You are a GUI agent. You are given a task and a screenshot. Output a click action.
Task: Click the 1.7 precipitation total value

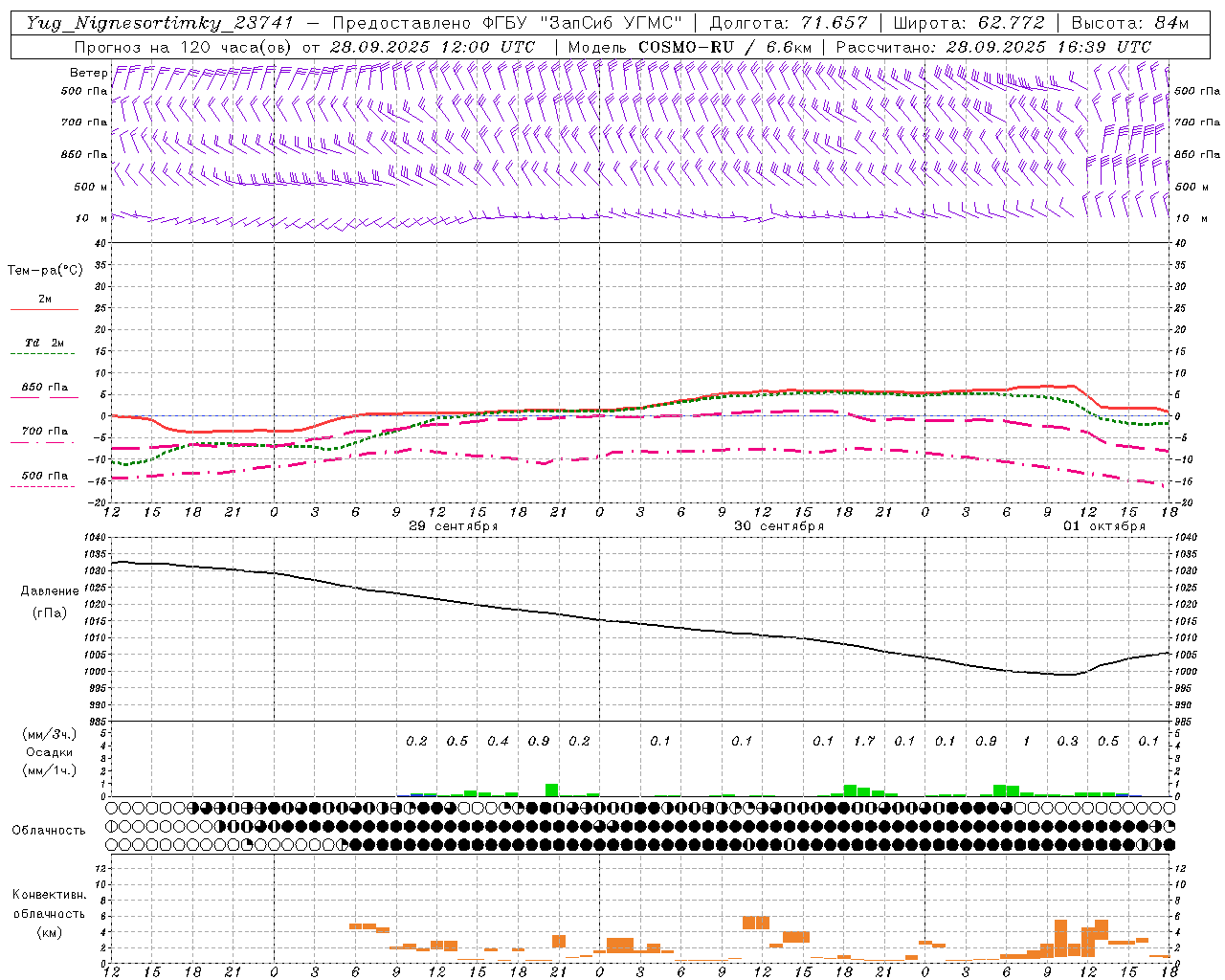[x=863, y=741]
